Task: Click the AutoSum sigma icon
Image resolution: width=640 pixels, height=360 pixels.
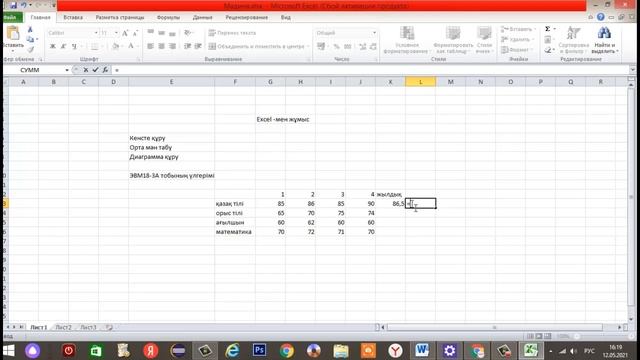Action: pos(548,29)
